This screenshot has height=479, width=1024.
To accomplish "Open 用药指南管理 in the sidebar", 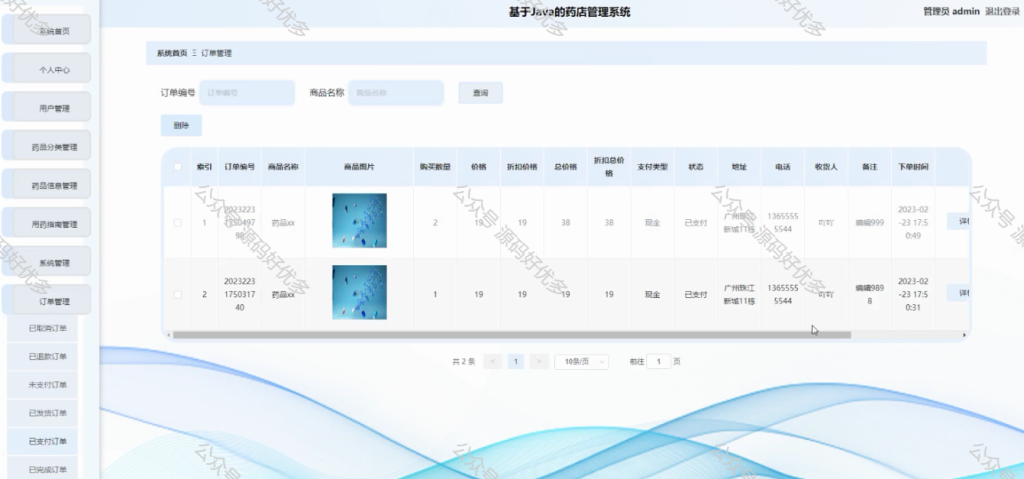I will pos(47,223).
